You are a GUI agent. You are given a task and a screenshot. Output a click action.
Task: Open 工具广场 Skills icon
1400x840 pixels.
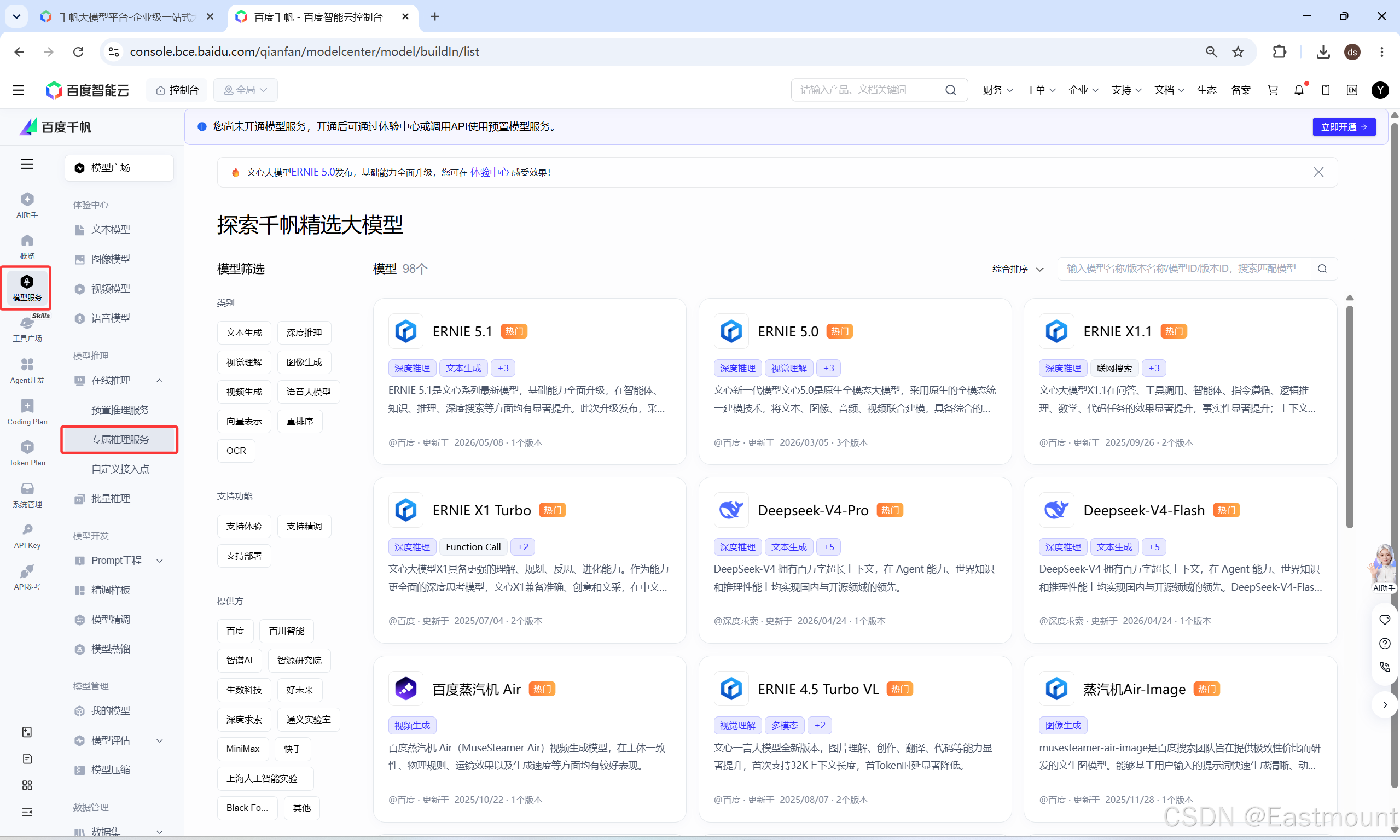coord(27,329)
